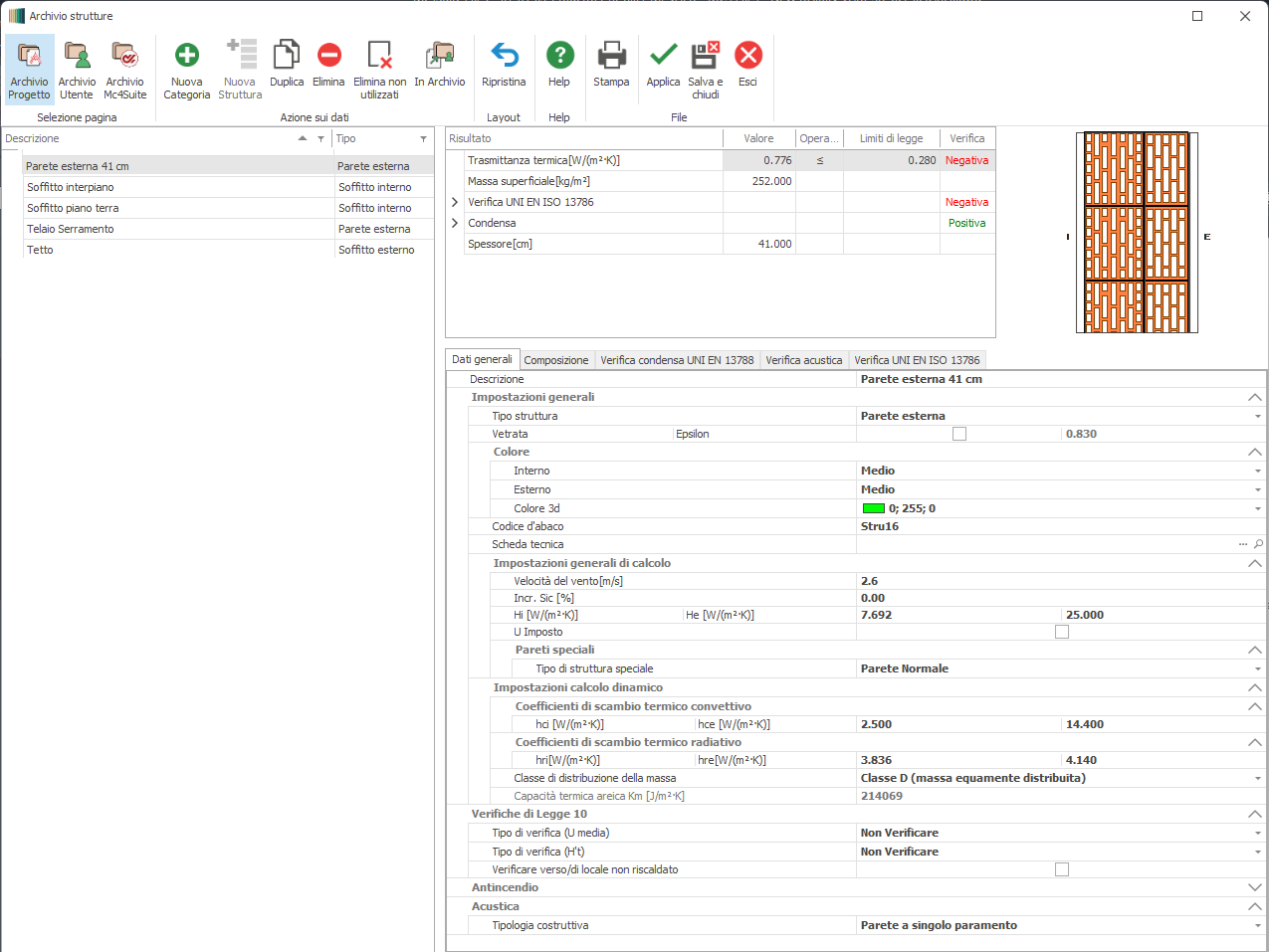Open the Tipo struttura dropdown
This screenshot has width=1269, height=952.
(1257, 416)
